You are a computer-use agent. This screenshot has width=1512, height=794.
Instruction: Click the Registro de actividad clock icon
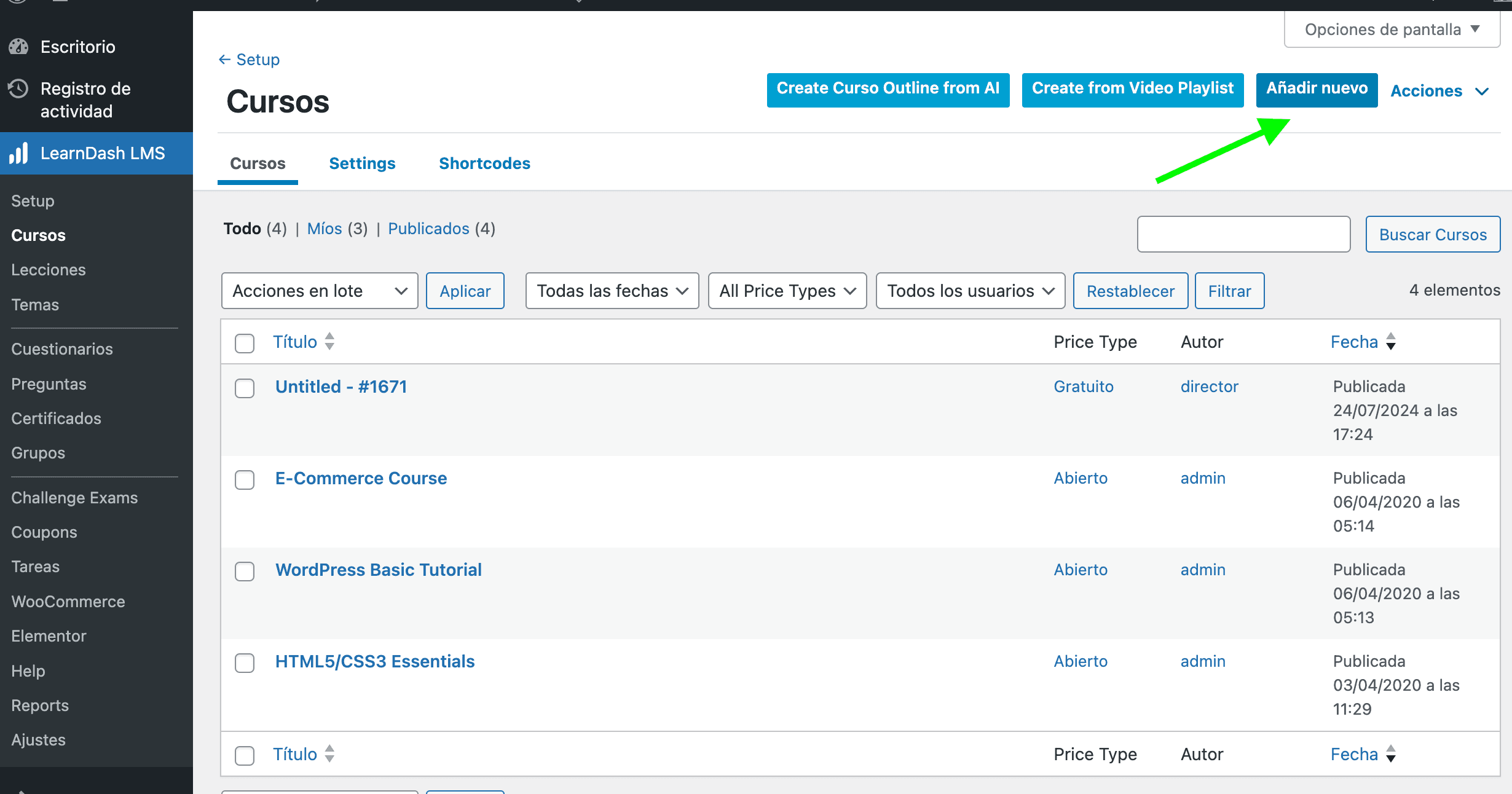pyautogui.click(x=18, y=89)
